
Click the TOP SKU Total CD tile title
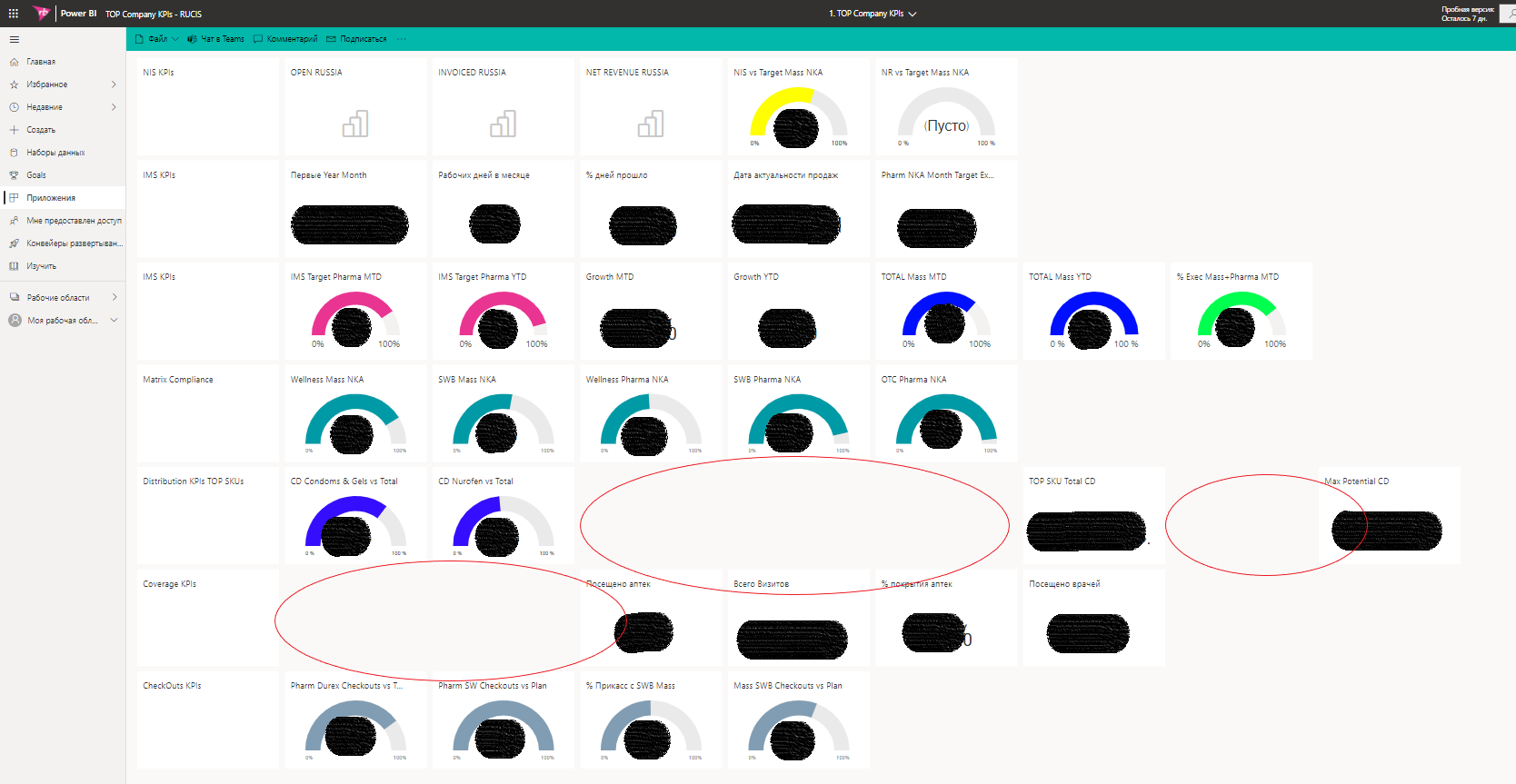click(1062, 481)
